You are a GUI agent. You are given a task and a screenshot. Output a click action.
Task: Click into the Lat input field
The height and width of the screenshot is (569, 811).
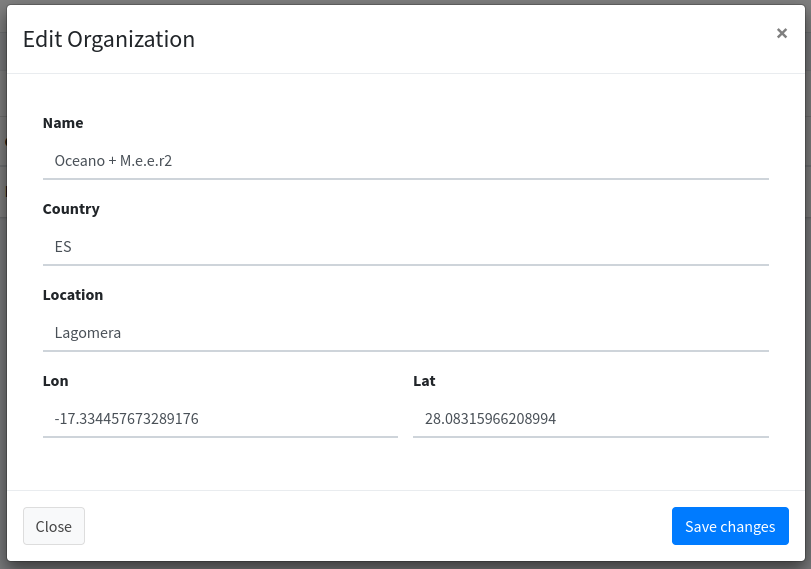[x=590, y=418]
